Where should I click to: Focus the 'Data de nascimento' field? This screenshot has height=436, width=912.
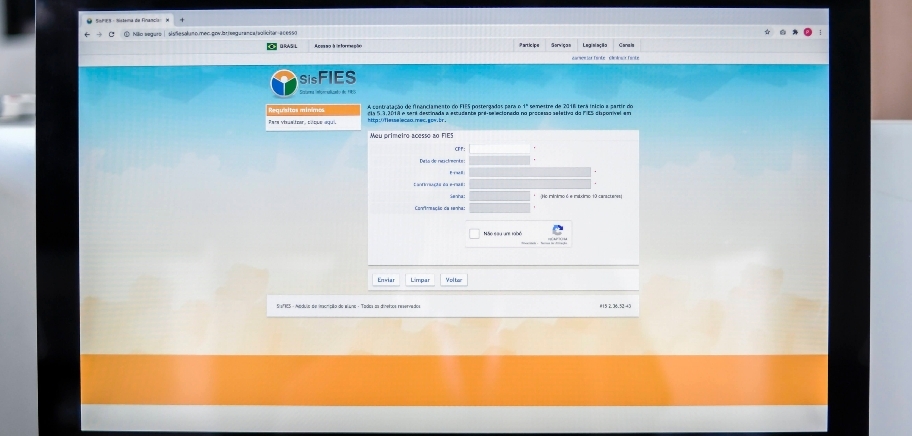(500, 160)
